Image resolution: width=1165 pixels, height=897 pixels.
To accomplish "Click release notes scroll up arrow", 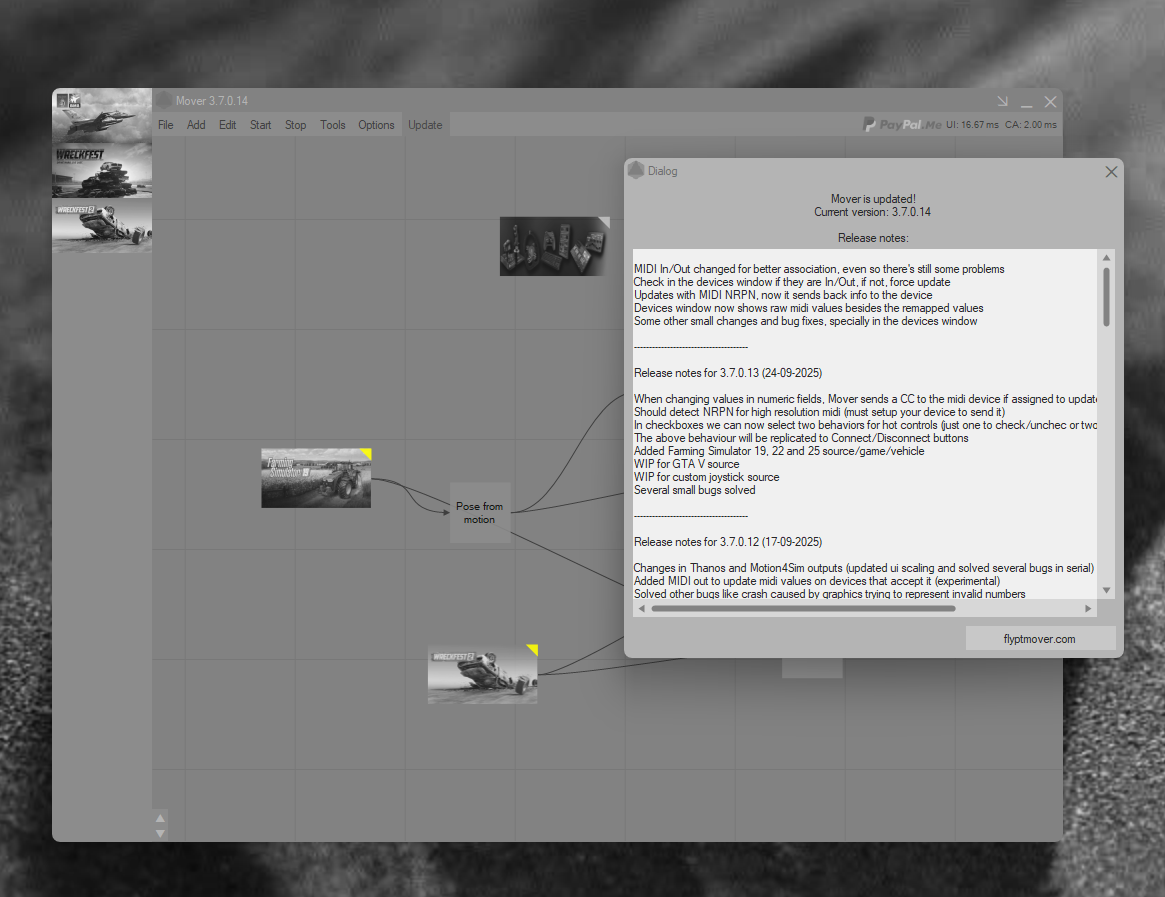I will tap(1106, 258).
